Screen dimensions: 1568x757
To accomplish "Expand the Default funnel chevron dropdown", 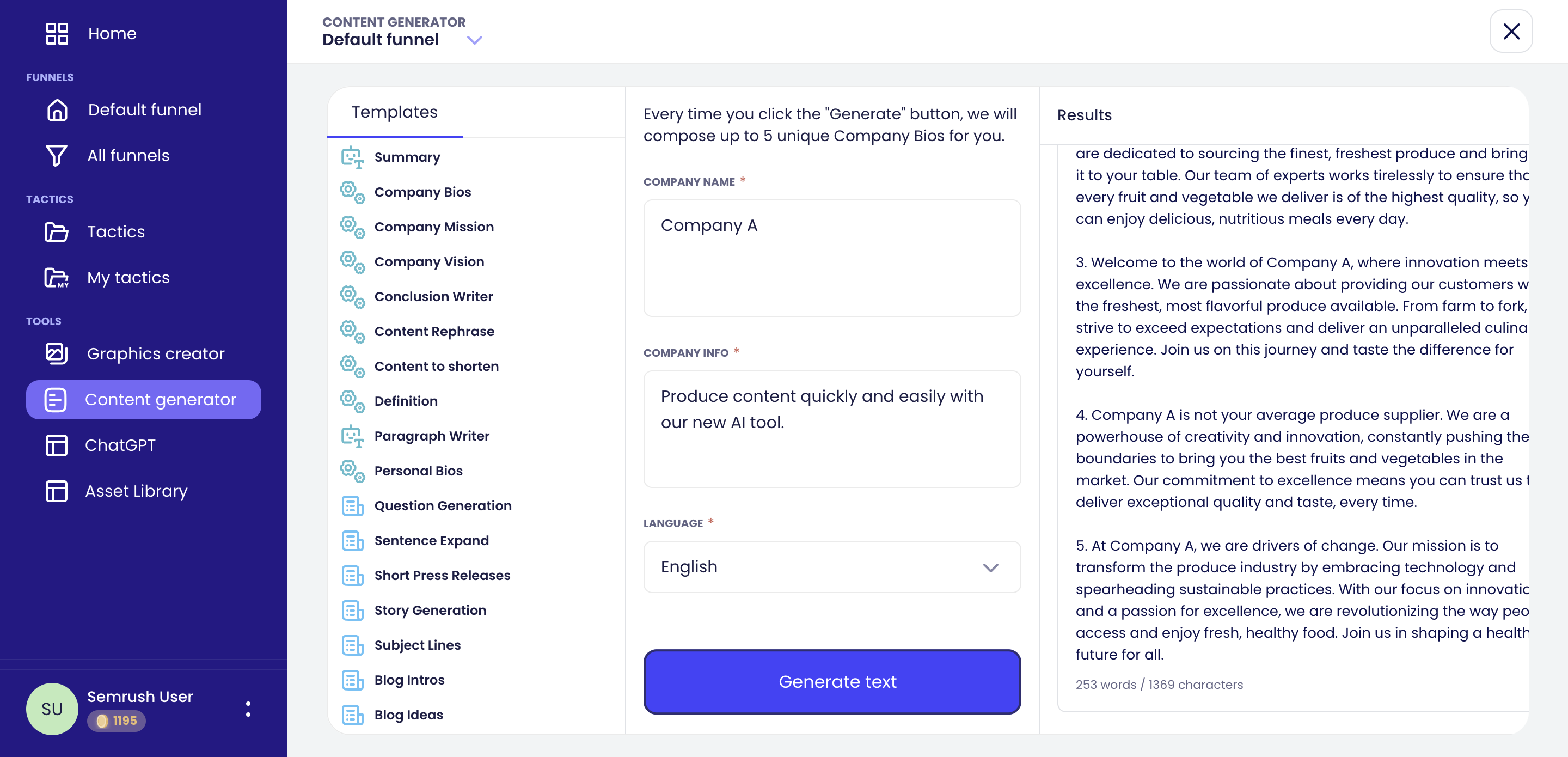I will click(474, 40).
